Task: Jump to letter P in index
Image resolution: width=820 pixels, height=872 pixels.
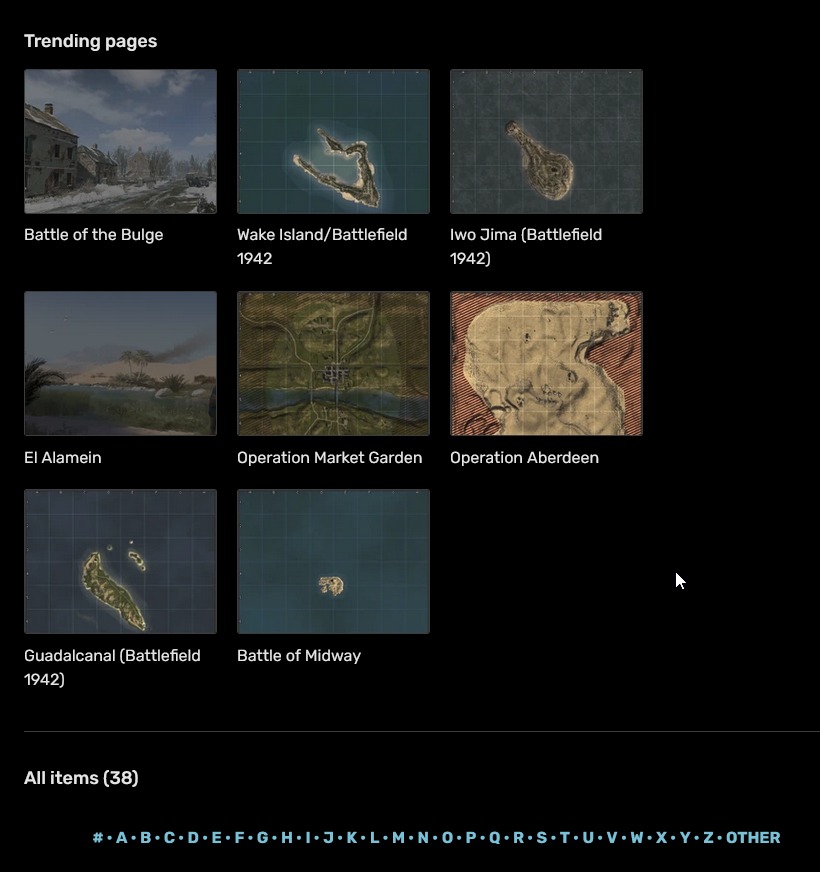Action: click(x=471, y=838)
